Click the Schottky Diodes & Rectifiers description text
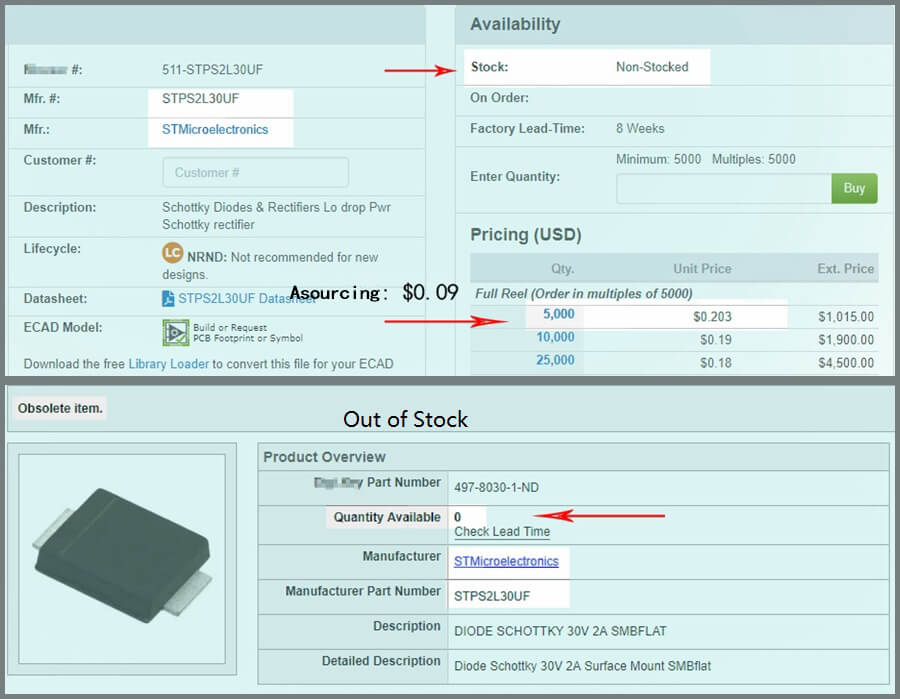This screenshot has width=900, height=699. tap(276, 216)
